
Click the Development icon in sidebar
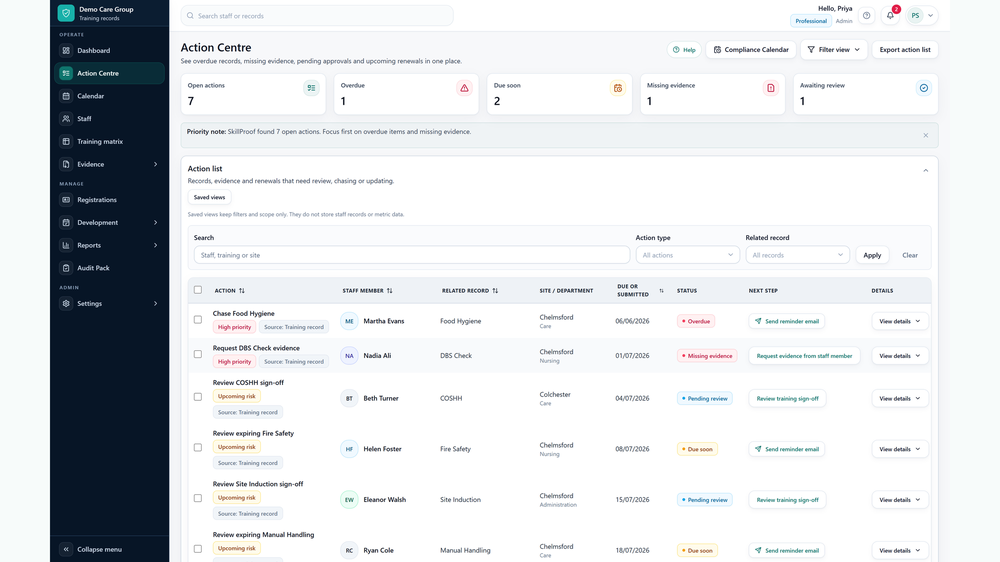point(66,223)
